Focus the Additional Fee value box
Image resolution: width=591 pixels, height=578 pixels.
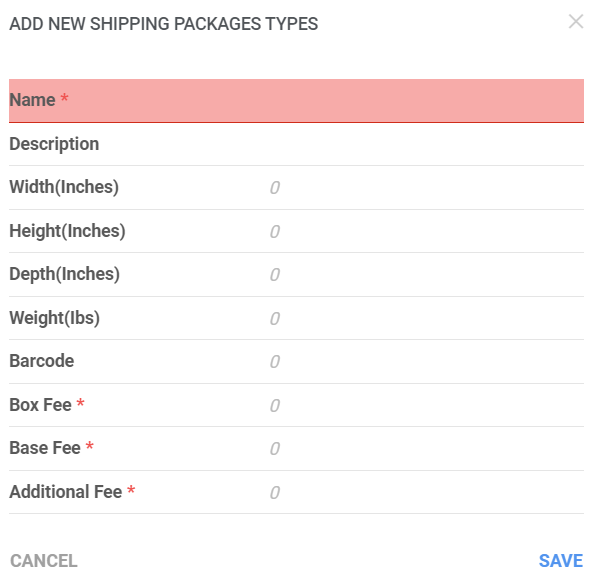[x=426, y=492]
